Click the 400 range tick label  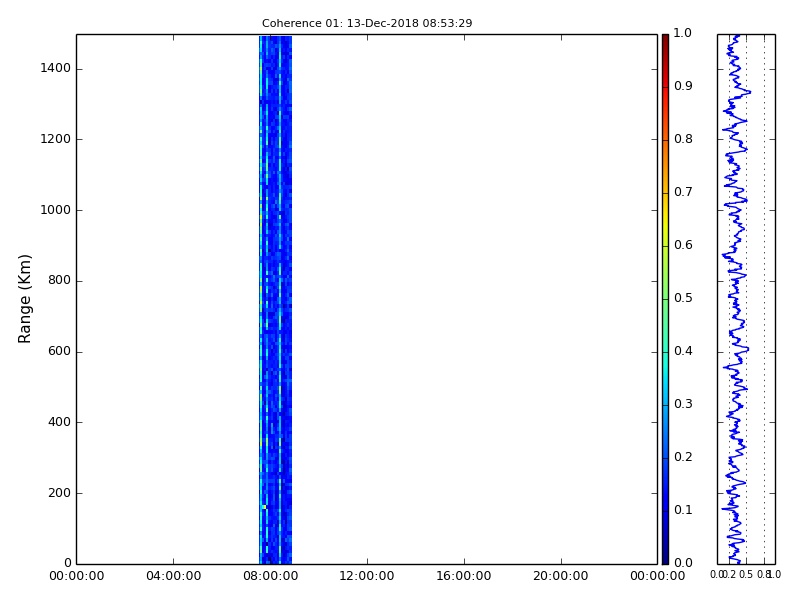point(59,422)
